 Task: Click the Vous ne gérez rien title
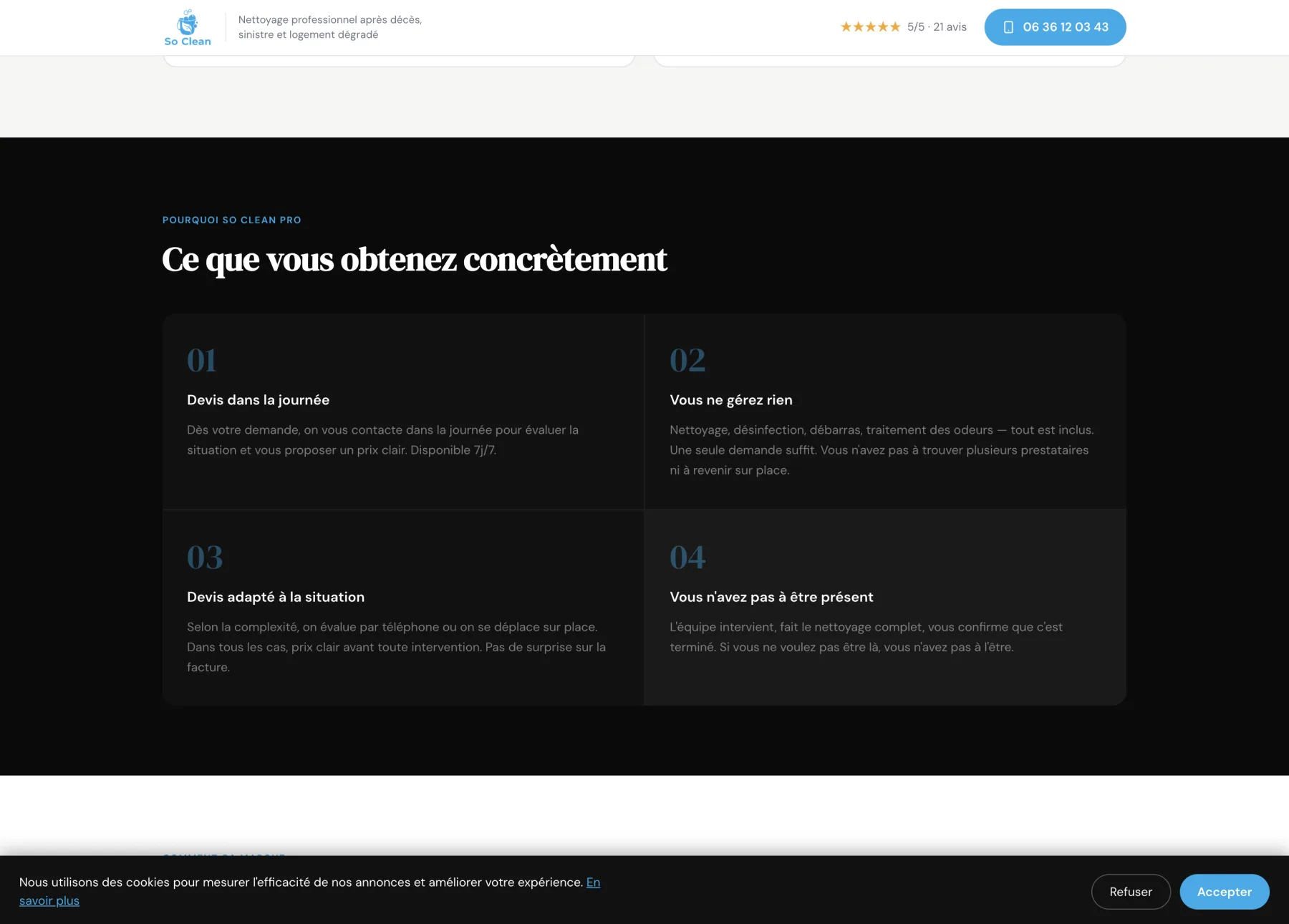pyautogui.click(x=731, y=400)
